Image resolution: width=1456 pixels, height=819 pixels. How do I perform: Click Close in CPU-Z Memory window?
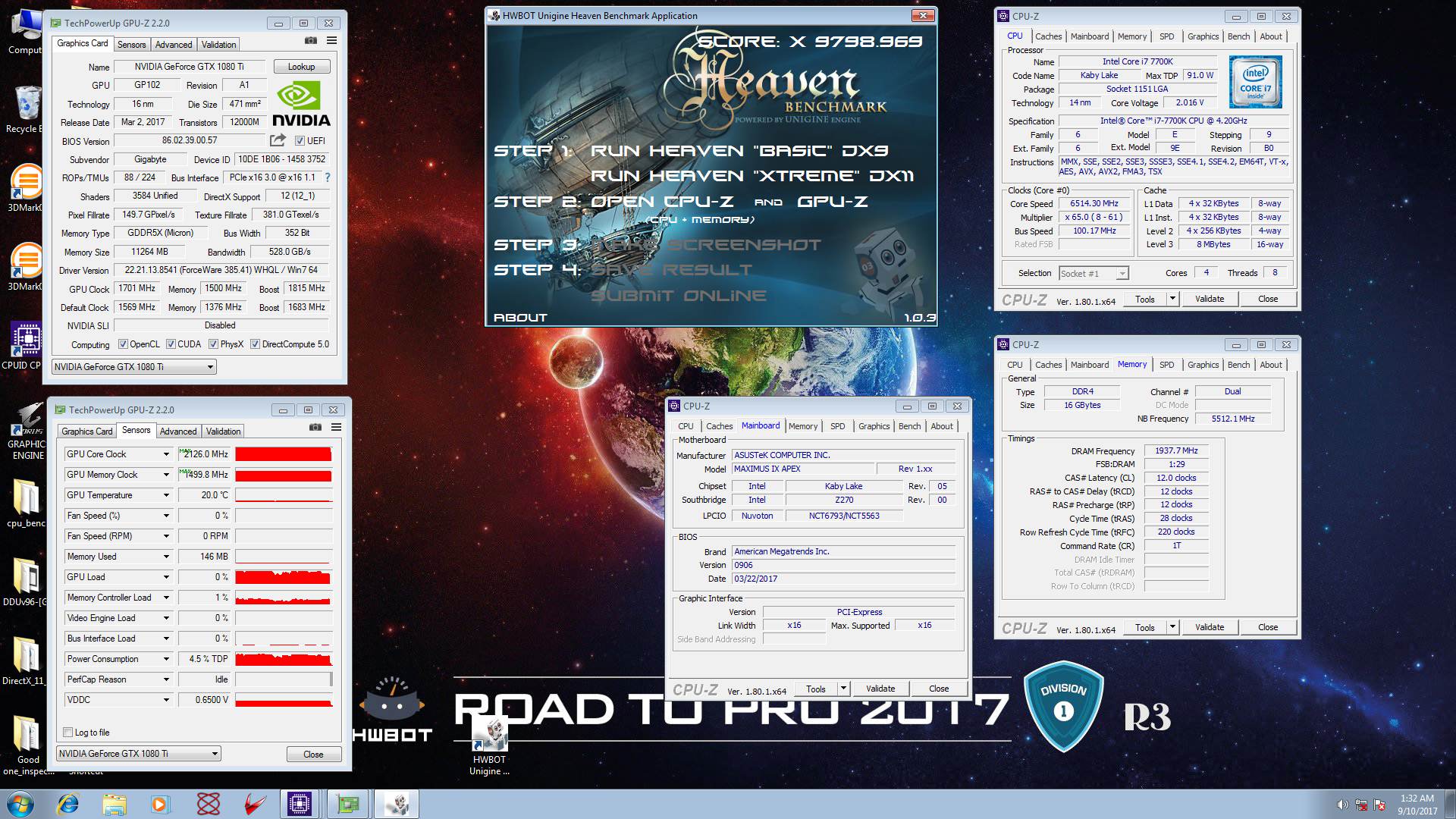(x=1268, y=627)
